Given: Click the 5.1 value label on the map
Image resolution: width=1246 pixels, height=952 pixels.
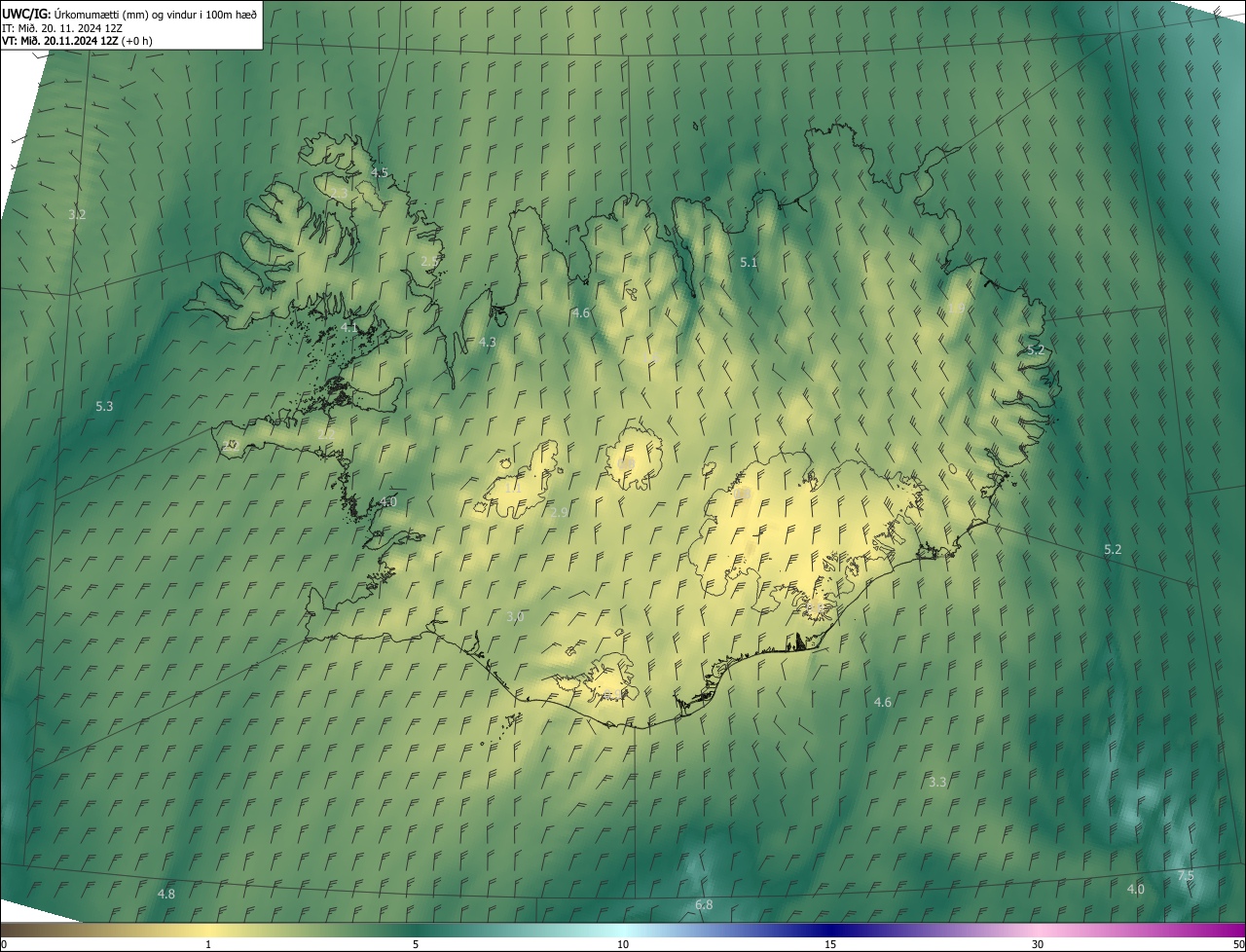Looking at the screenshot, I should 749,263.
